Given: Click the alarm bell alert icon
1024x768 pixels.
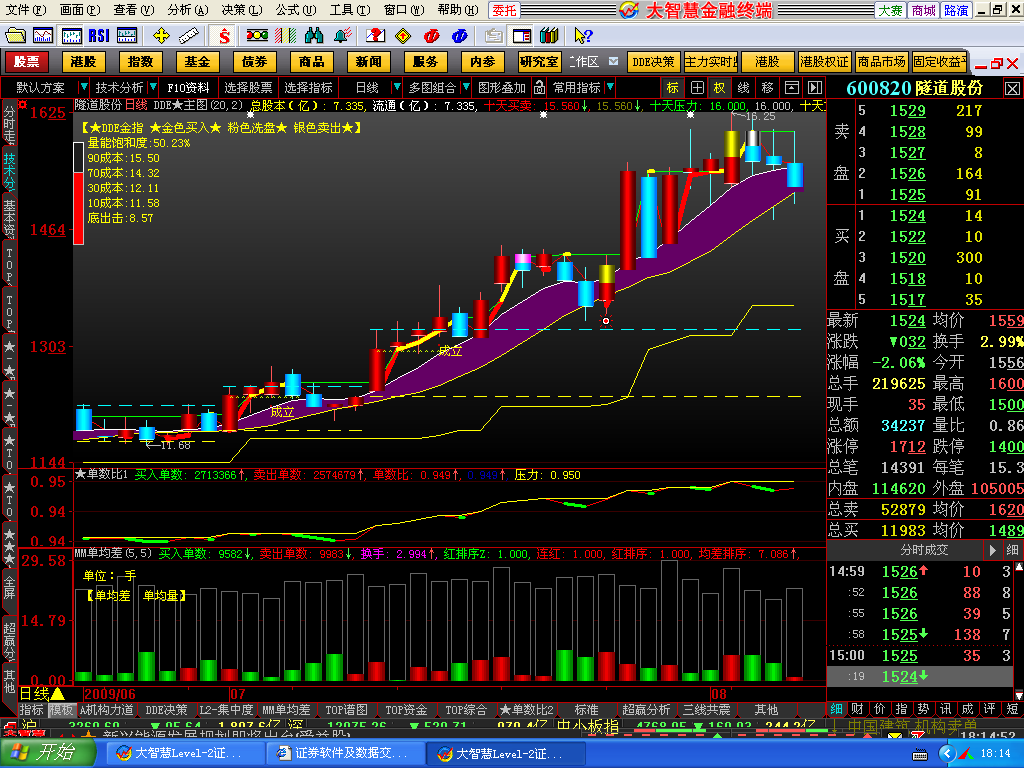Looking at the screenshot, I should pyautogui.click(x=342, y=35).
